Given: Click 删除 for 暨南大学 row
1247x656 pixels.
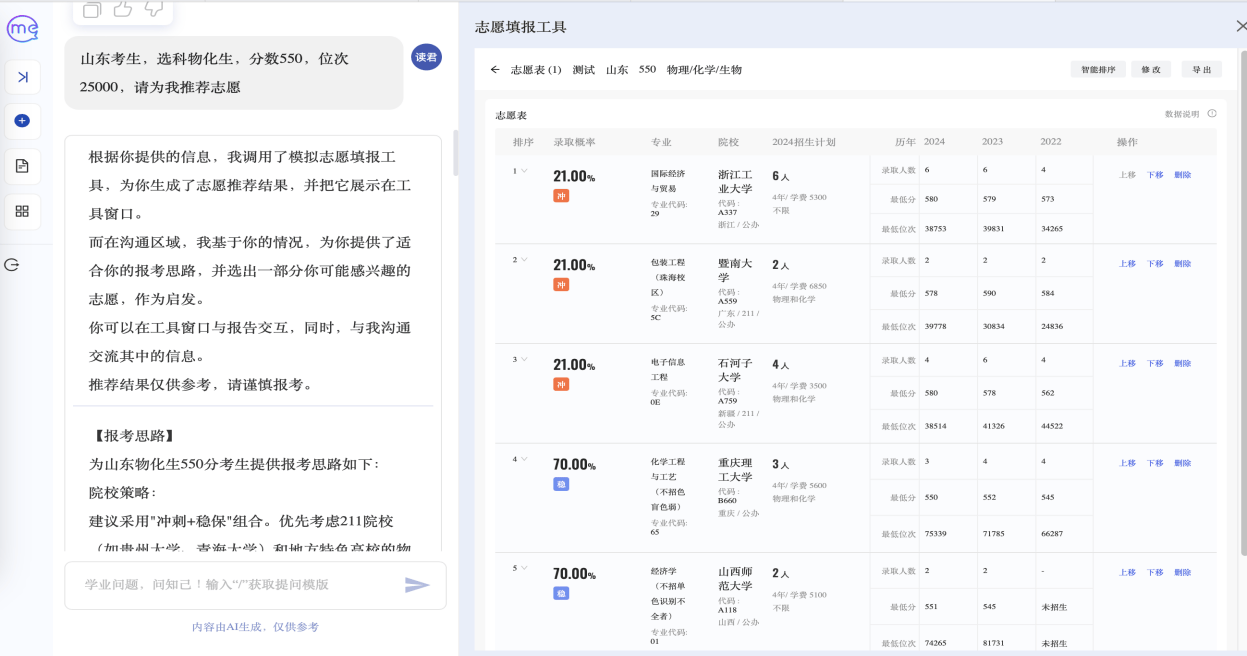Looking at the screenshot, I should pos(1183,264).
